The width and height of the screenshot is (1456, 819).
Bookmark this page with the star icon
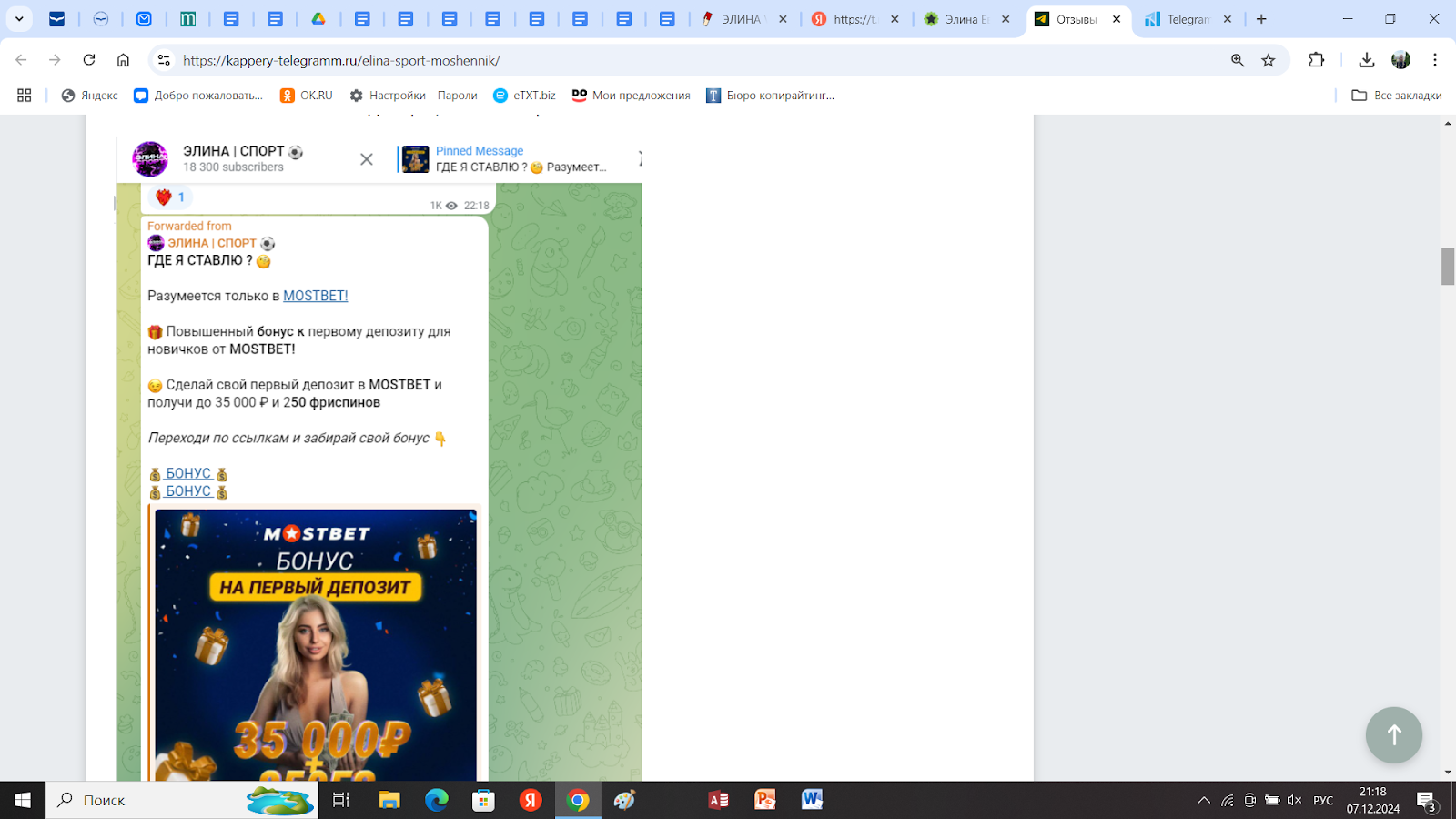coord(1269,60)
